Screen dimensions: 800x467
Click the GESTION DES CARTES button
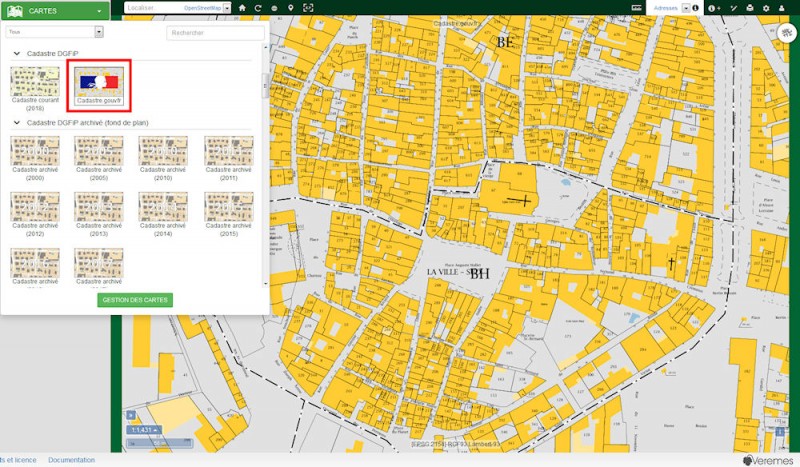tap(135, 300)
